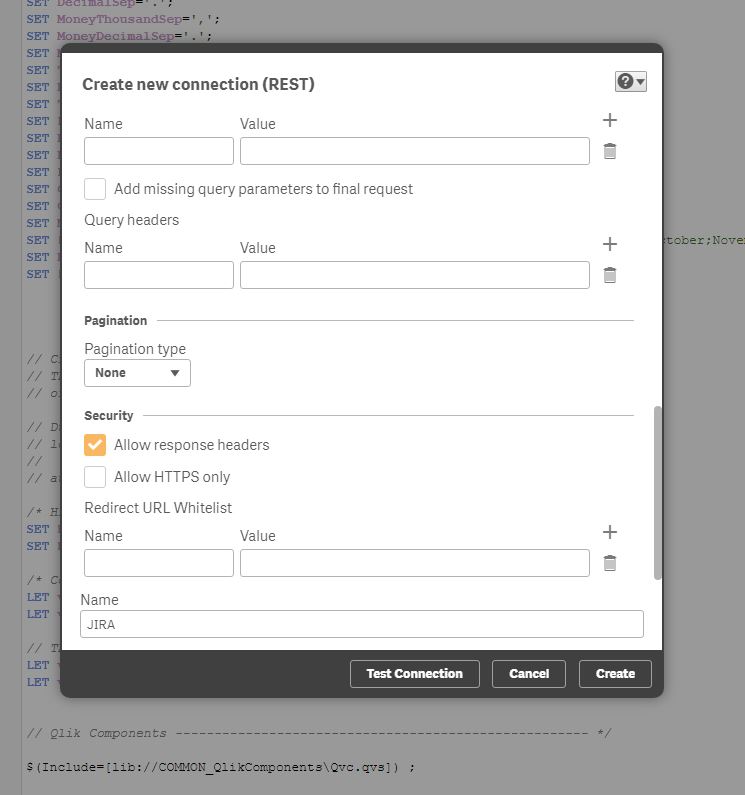745x795 pixels.
Task: Uncheck Allow response headers
Action: coord(95,445)
